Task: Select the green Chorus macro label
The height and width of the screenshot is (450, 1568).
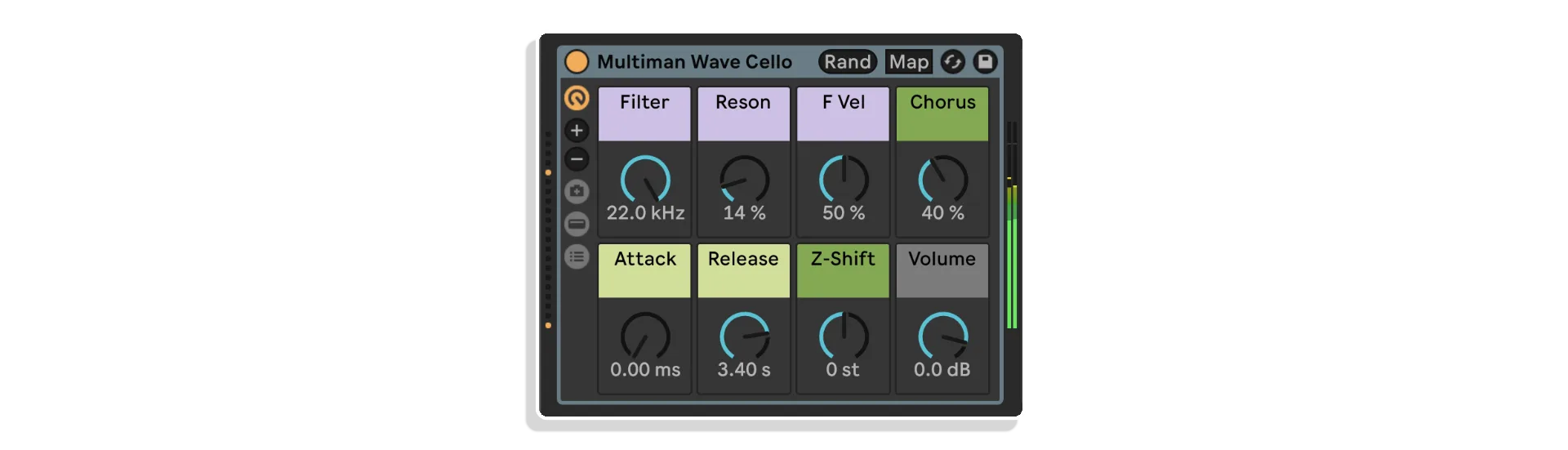Action: tap(942, 114)
